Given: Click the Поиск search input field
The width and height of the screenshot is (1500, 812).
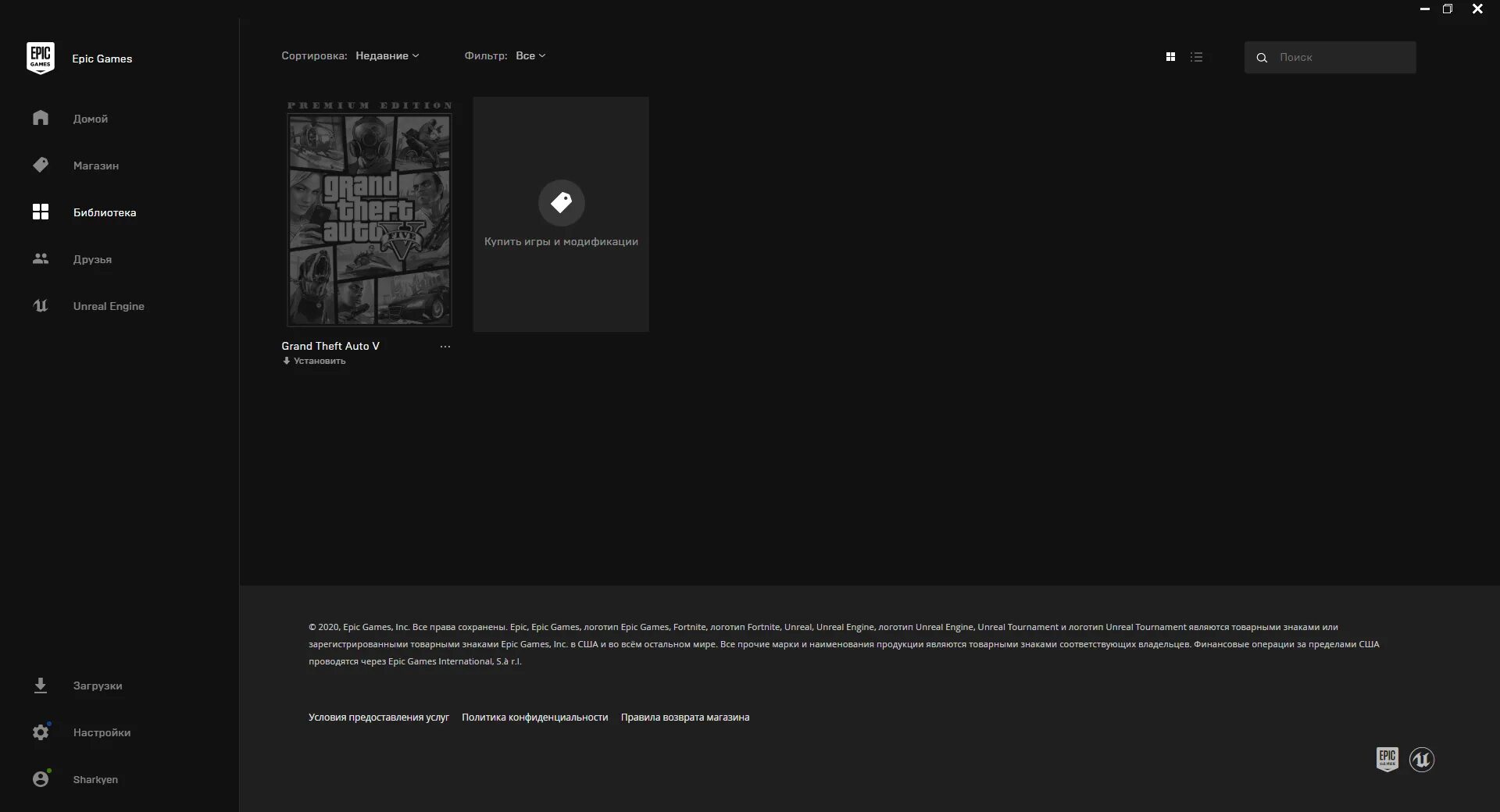Looking at the screenshot, I should (x=1330, y=58).
